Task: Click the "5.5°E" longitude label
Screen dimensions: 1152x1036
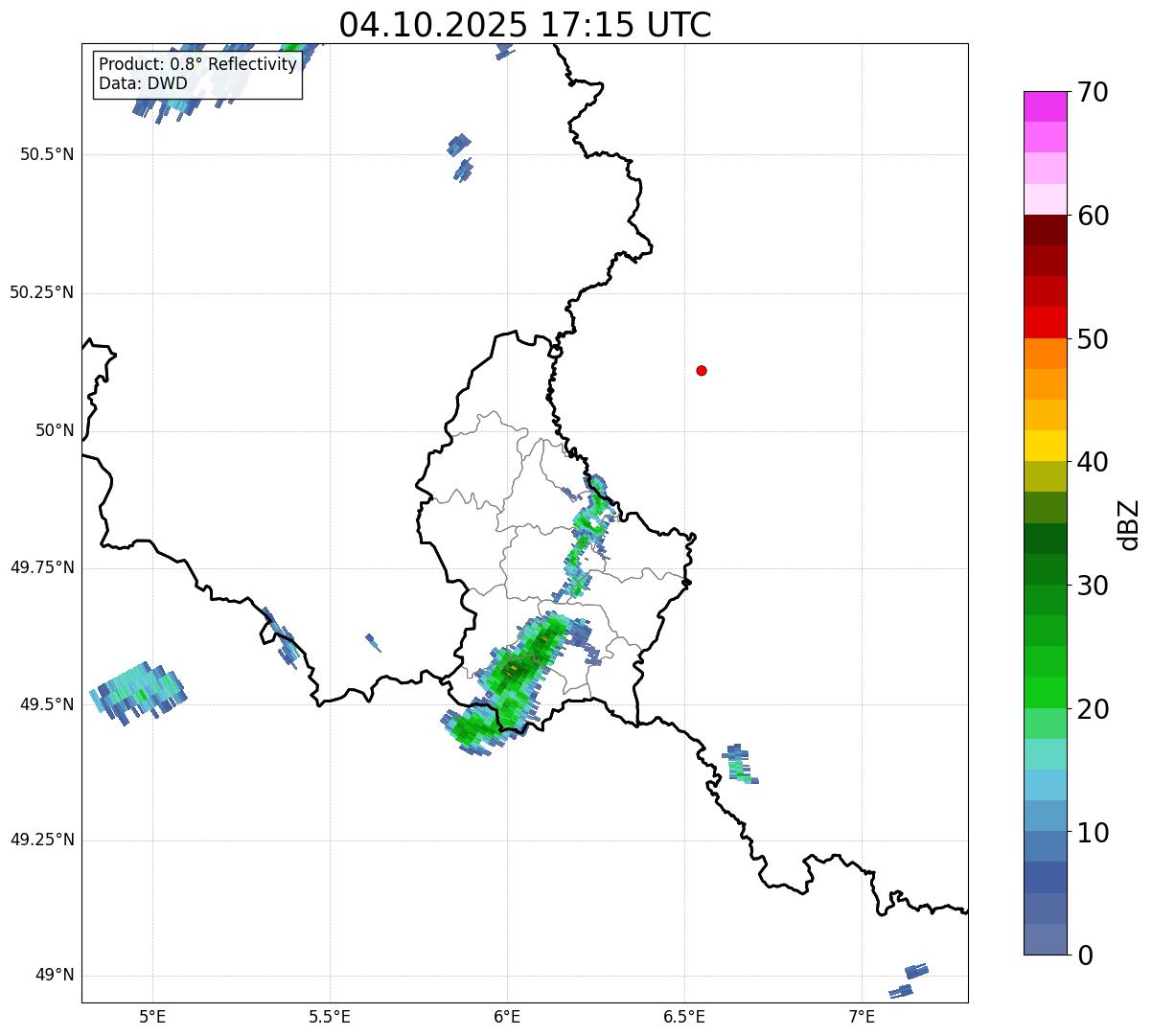Action: [330, 1016]
